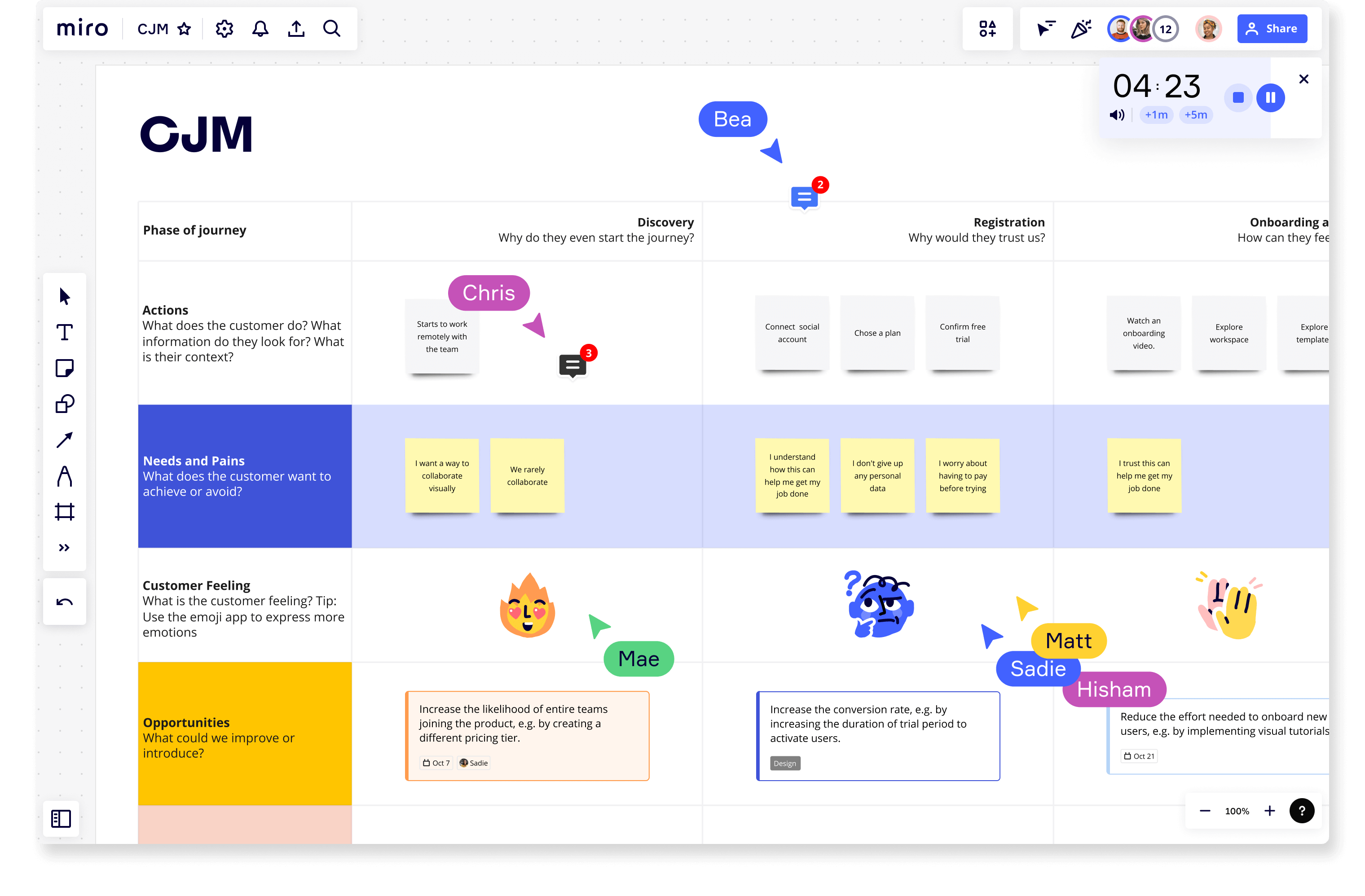1365x896 pixels.
Task: Pause the running timer
Action: pos(1270,97)
